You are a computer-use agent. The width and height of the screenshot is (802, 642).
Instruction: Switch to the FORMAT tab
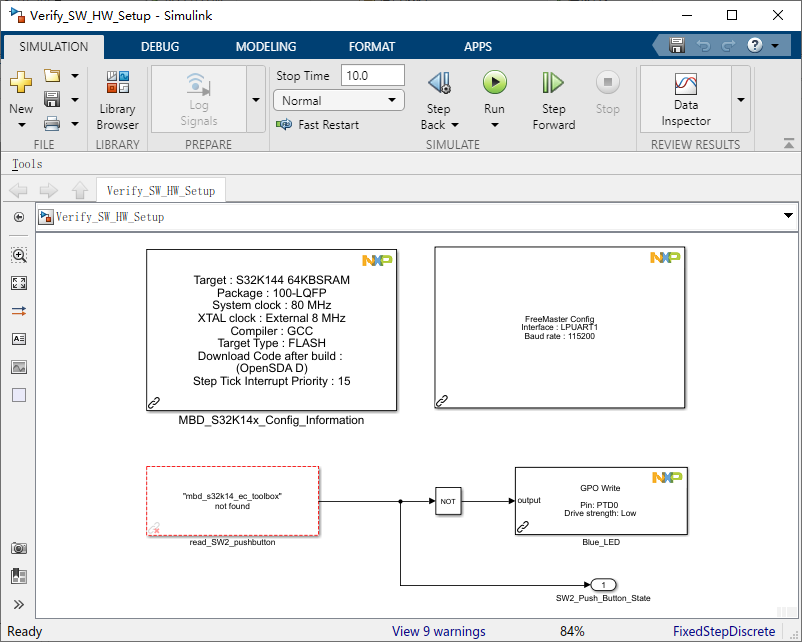(x=372, y=47)
